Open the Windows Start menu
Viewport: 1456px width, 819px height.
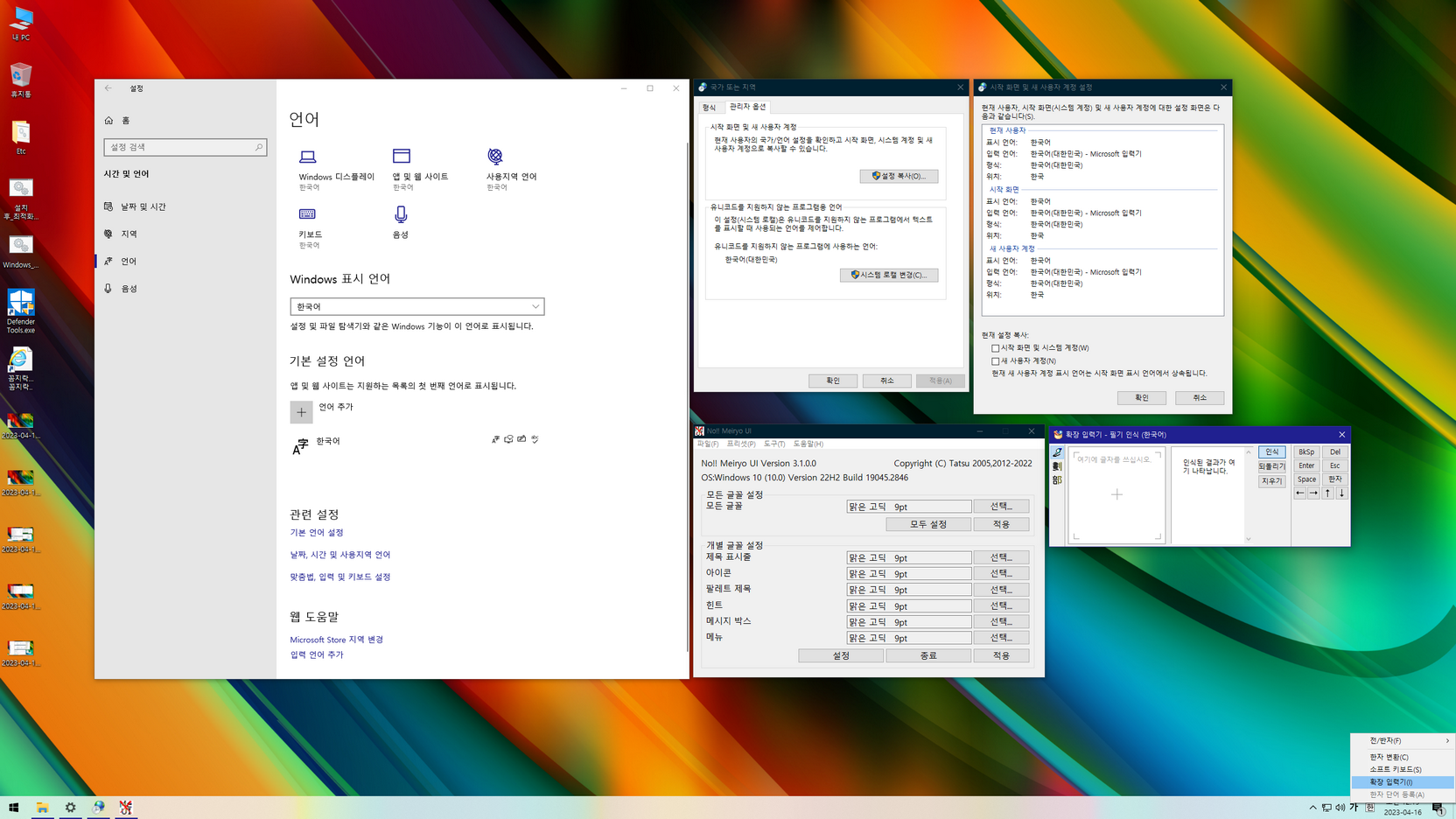(14, 808)
